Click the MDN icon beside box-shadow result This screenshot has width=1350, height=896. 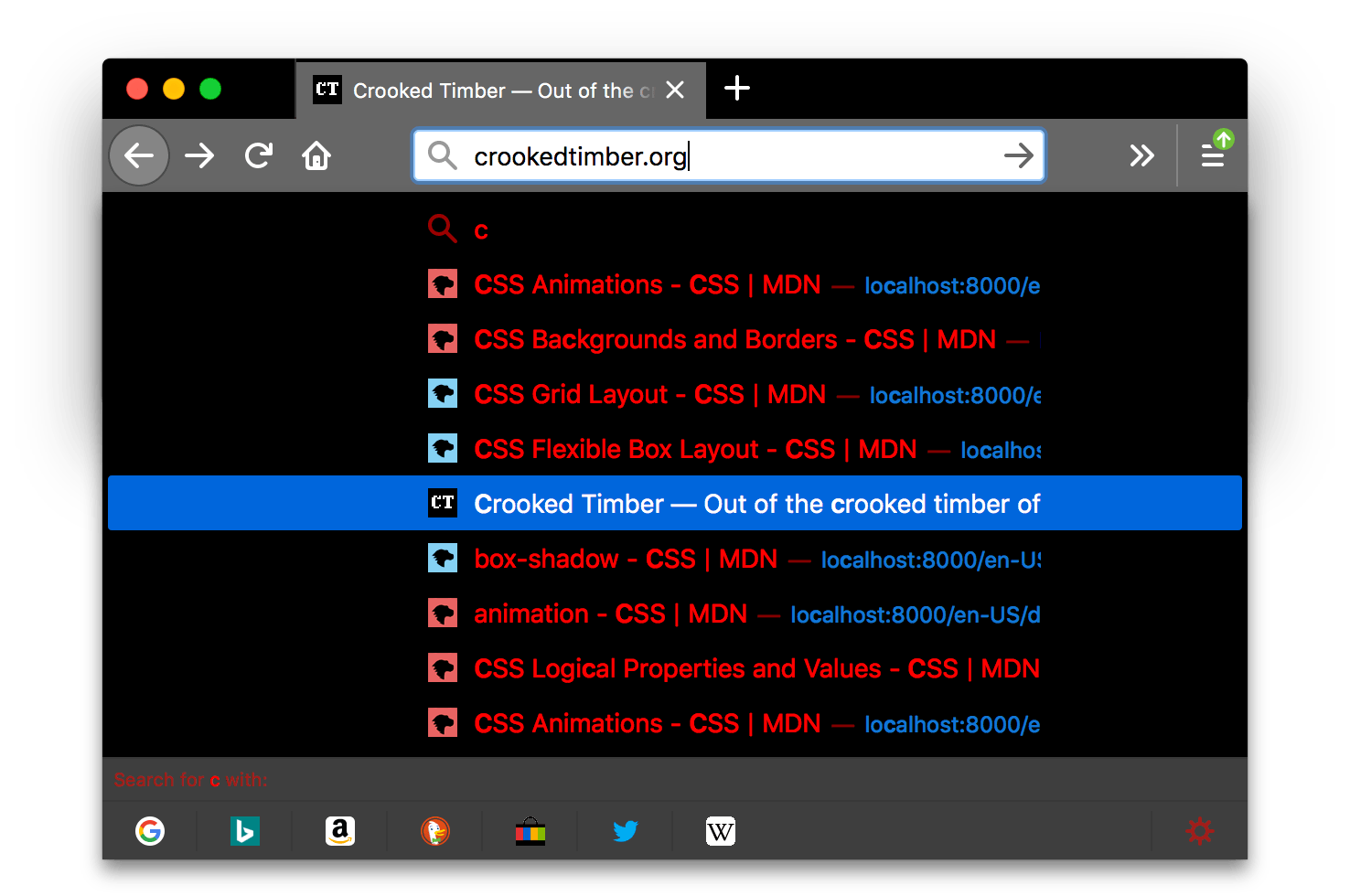tap(443, 559)
